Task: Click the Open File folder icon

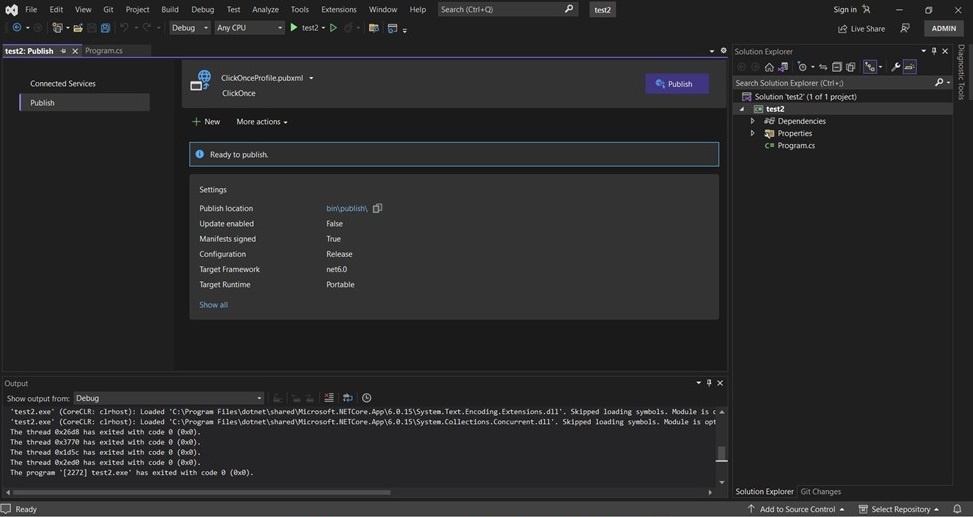Action: (78, 28)
